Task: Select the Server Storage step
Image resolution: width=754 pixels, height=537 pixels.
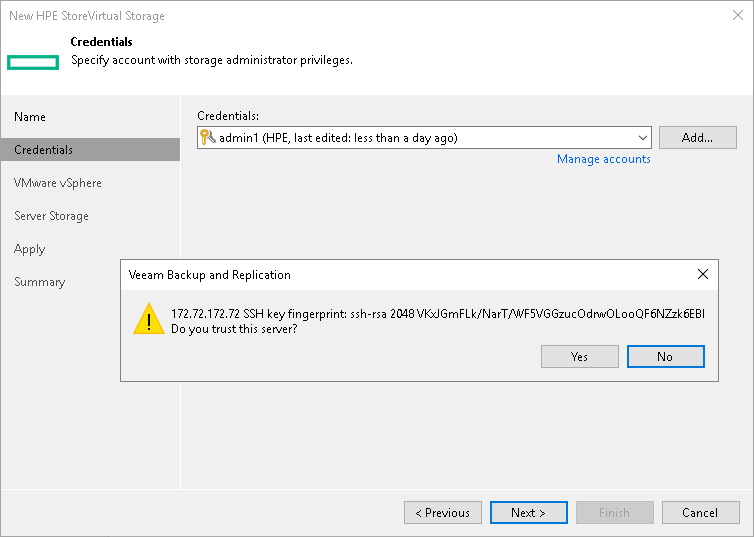Action: 51,216
